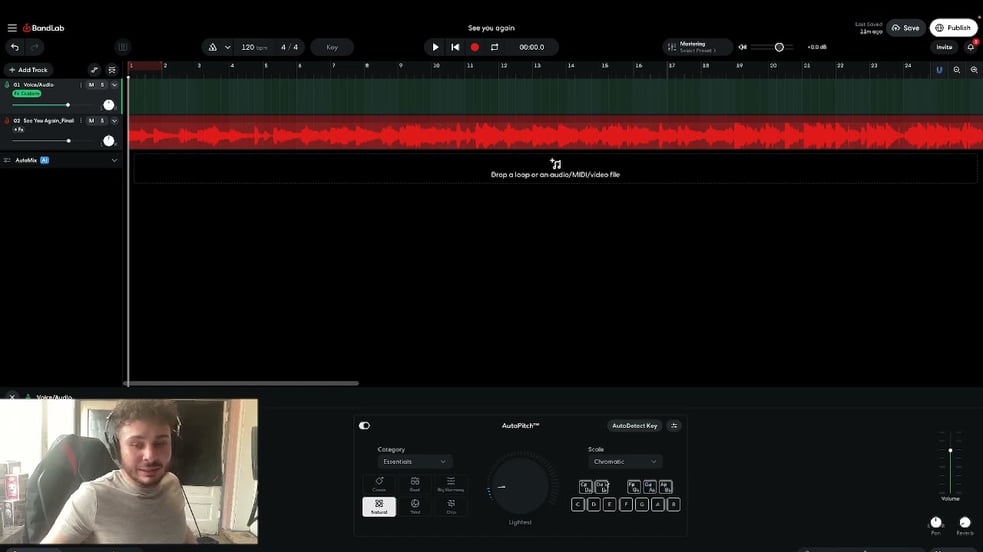Undo the last action
The width and height of the screenshot is (983, 552).
[15, 47]
